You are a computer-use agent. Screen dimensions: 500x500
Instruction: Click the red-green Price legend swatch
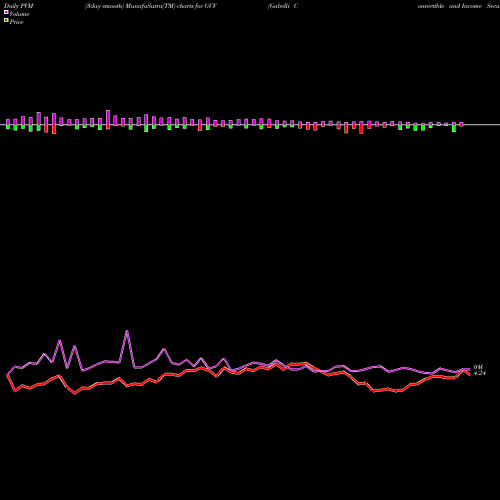pos(6,20)
